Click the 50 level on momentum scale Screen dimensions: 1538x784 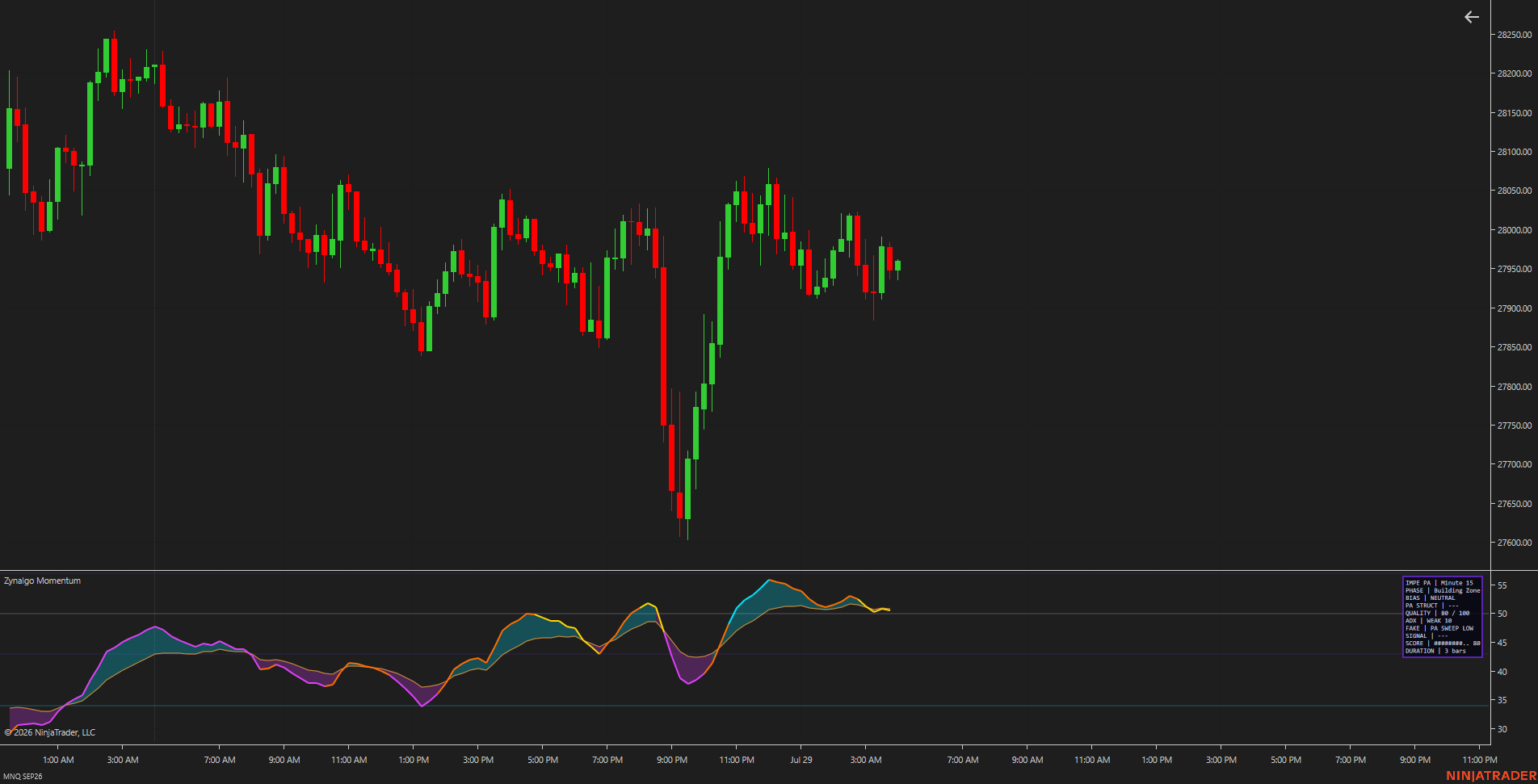tap(1502, 614)
